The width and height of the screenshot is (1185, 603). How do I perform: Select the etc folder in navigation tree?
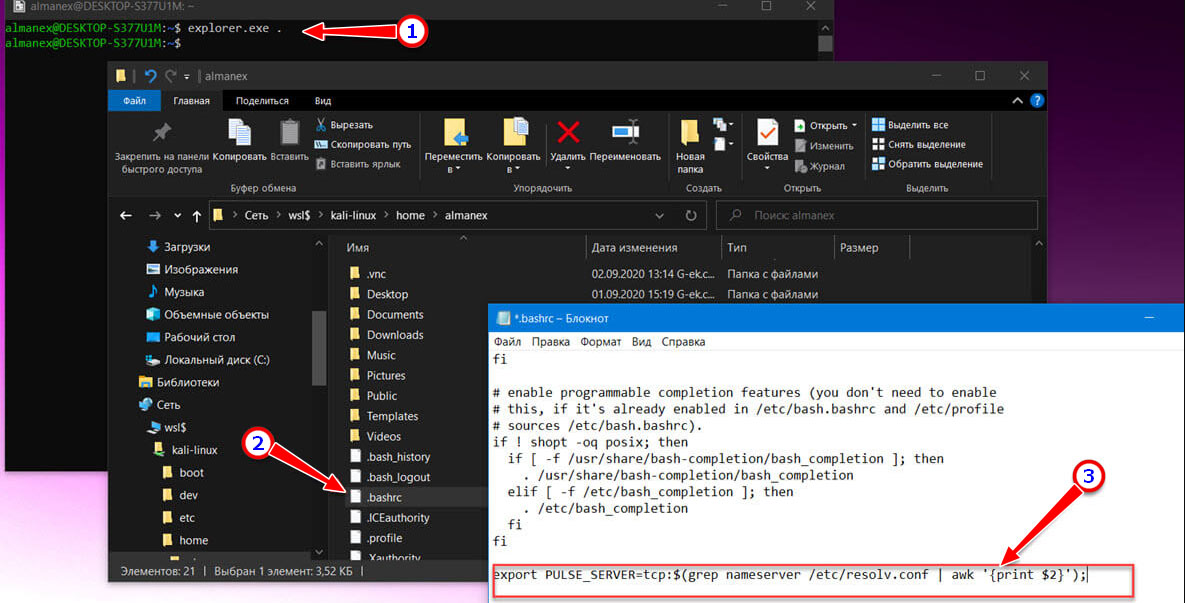(178, 518)
